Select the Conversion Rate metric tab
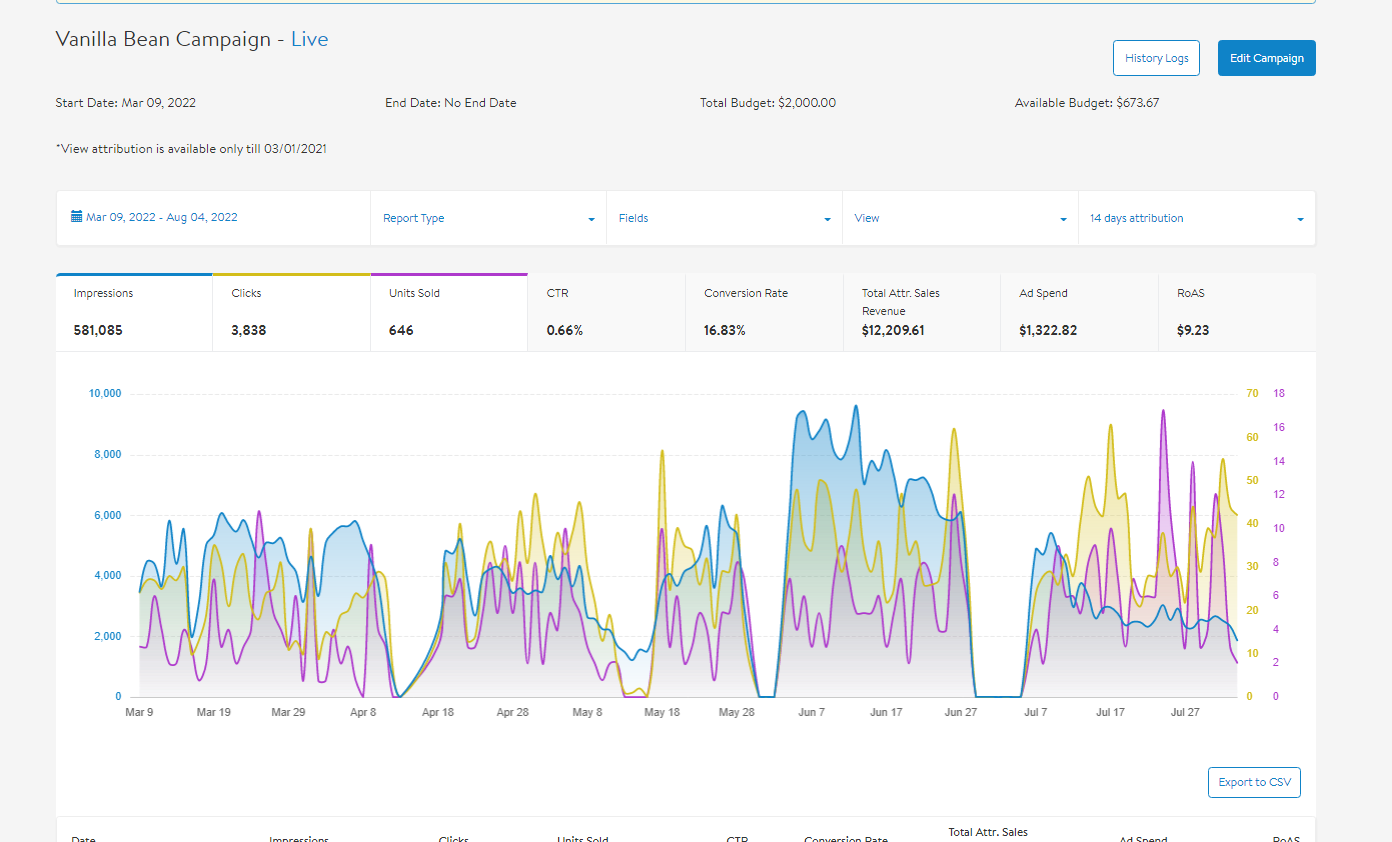1392x842 pixels. tap(764, 312)
